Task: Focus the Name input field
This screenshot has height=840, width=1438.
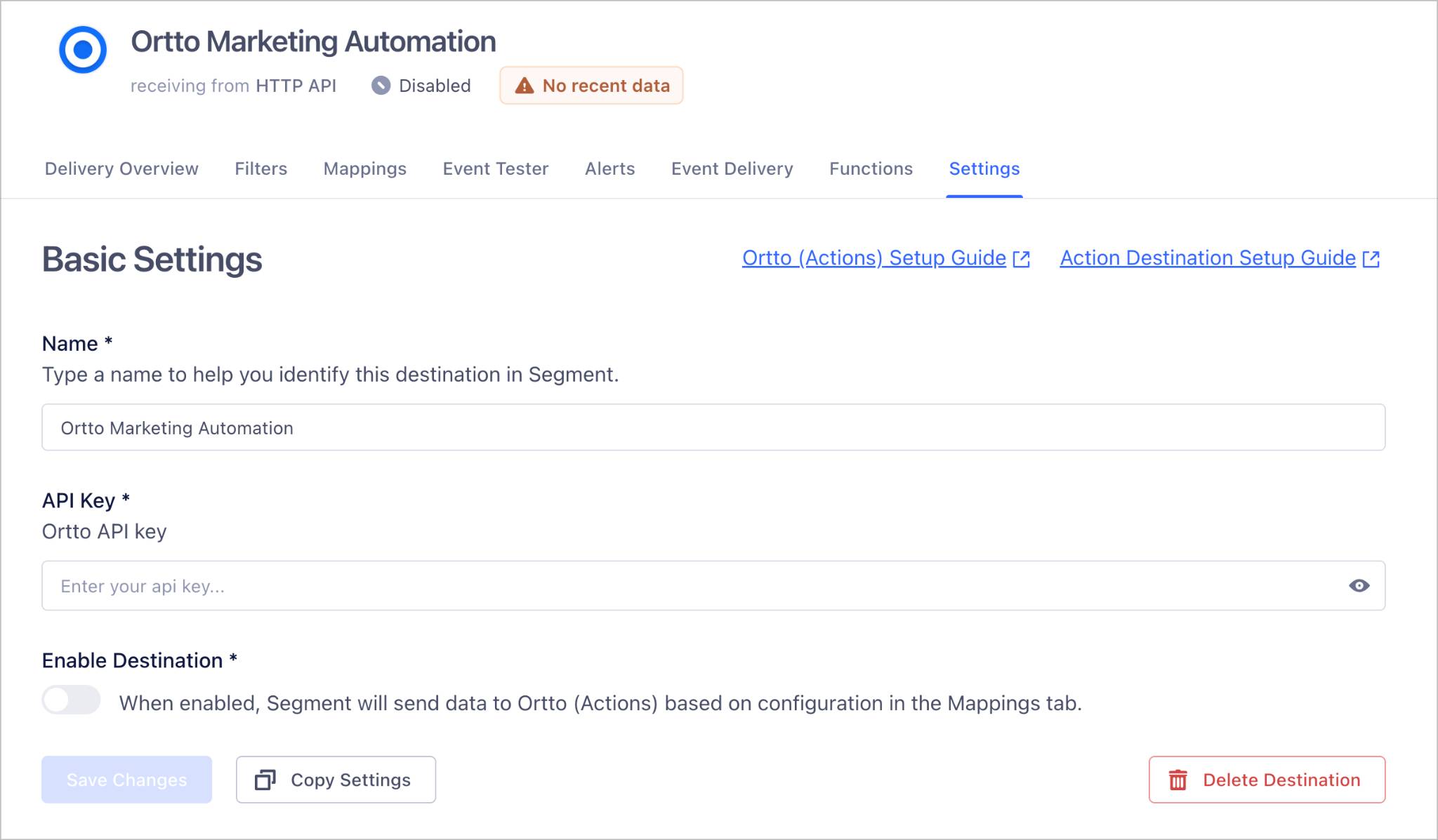Action: tap(713, 427)
